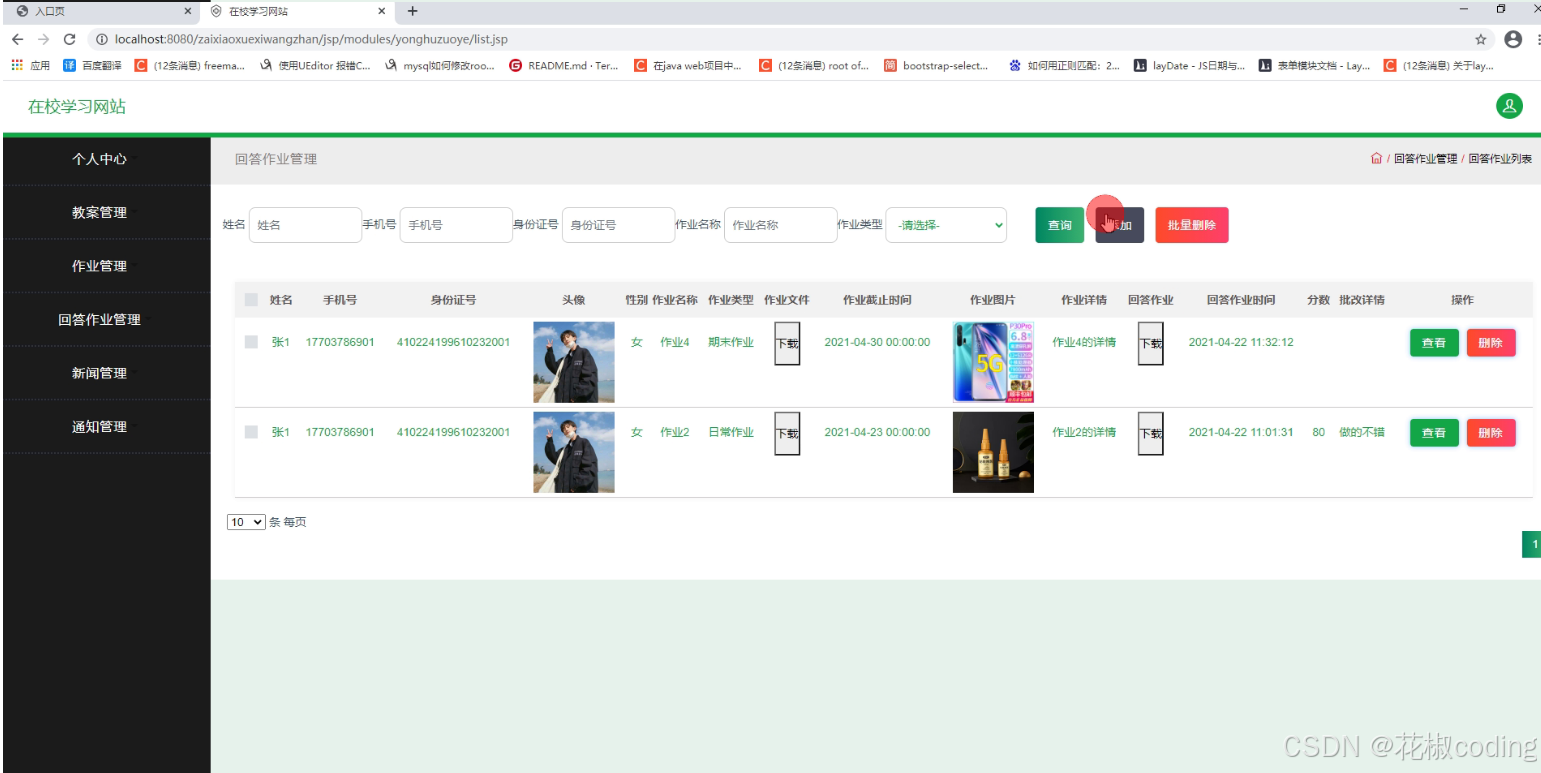Open the 在java web项目中 bookmark
The image size is (1541, 773).
coord(688,66)
